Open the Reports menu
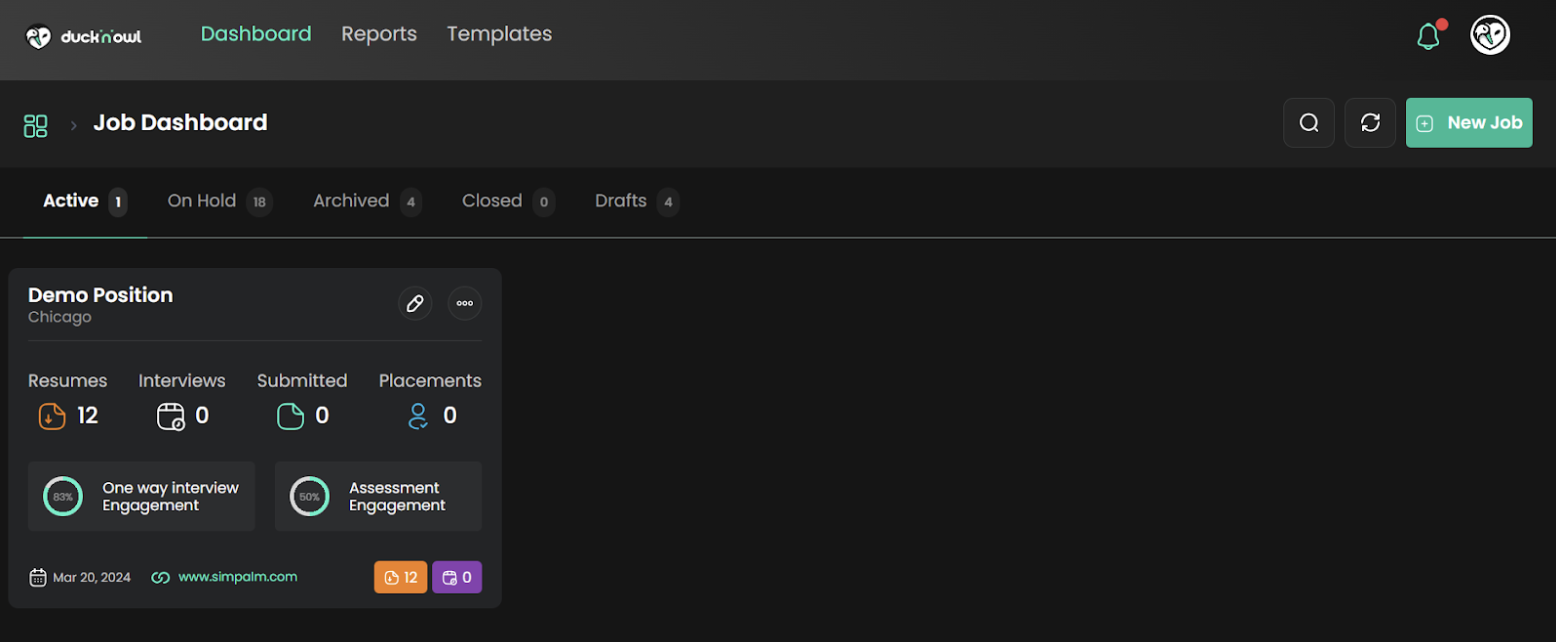Image resolution: width=1556 pixels, height=642 pixels. [x=379, y=34]
